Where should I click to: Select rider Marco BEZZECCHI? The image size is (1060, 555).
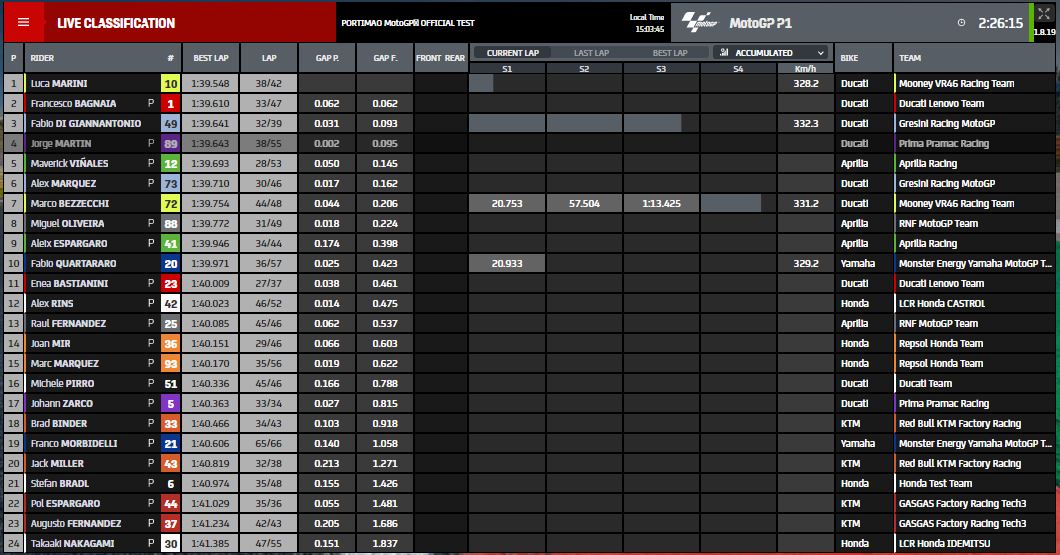(x=70, y=203)
